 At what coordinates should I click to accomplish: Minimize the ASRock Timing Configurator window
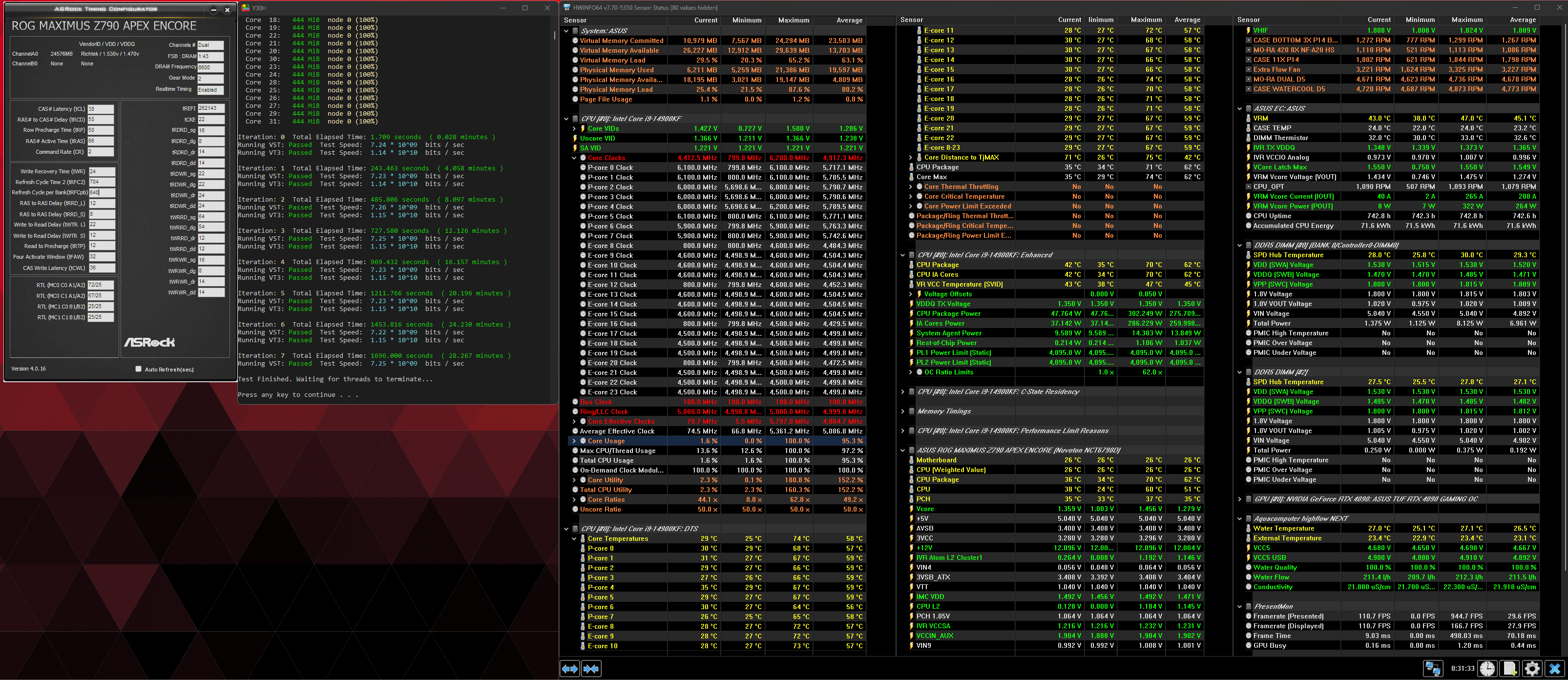click(x=213, y=10)
